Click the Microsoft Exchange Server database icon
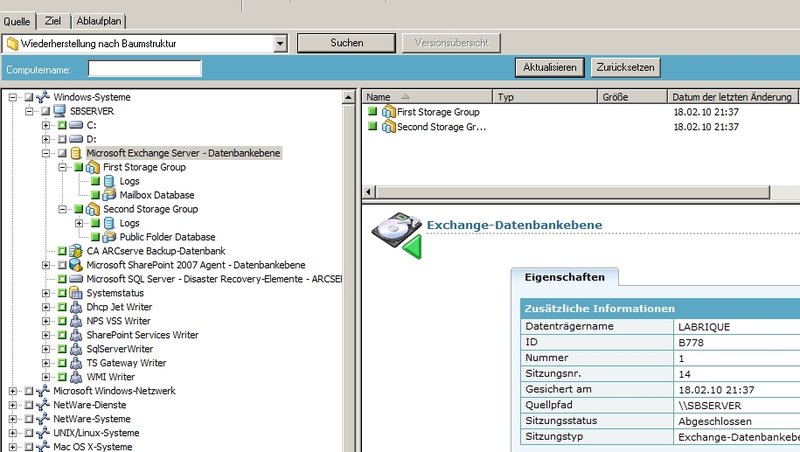This screenshot has width=800, height=452. (76, 153)
